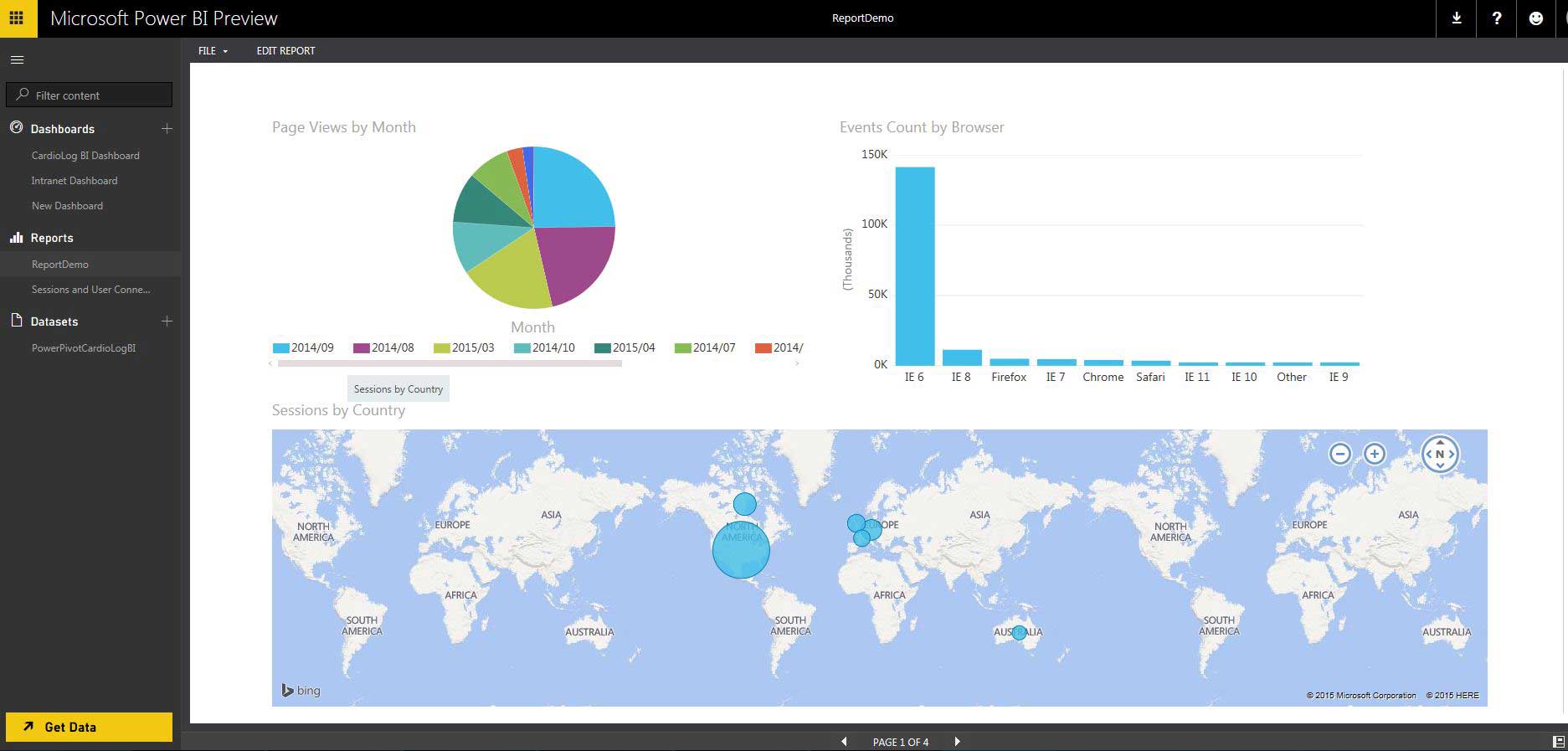Click the Chrome axis label
Image resolution: width=1568 pixels, height=751 pixels.
tap(1103, 378)
